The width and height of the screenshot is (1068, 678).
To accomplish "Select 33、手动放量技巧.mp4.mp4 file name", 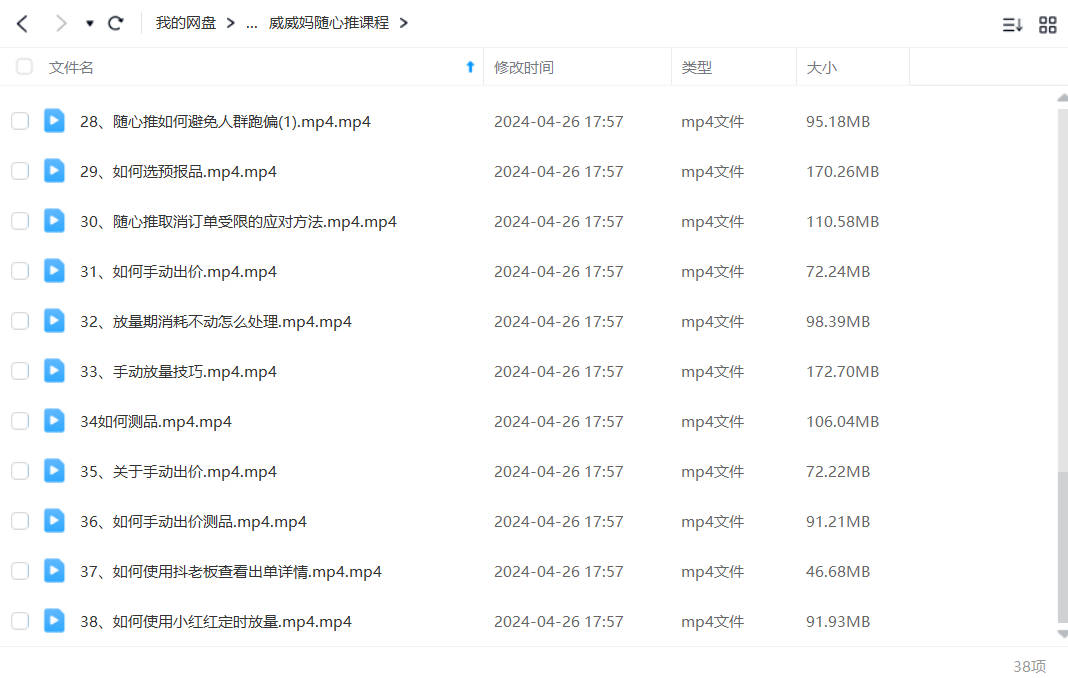I will point(178,372).
